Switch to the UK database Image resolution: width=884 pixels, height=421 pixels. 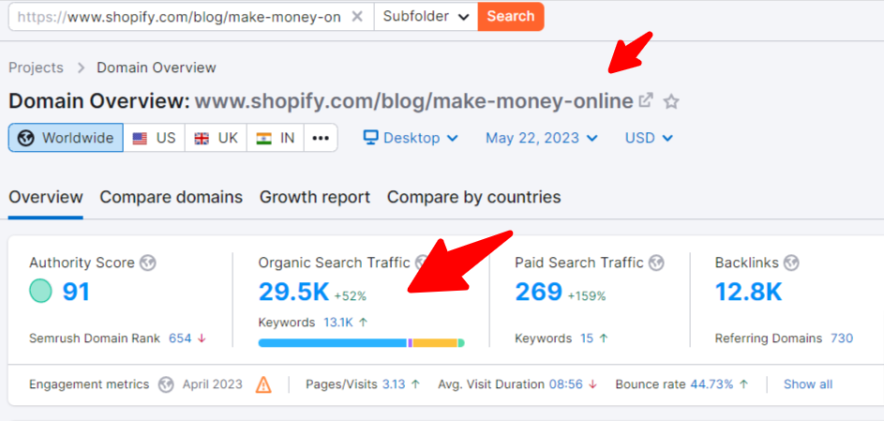[216, 138]
